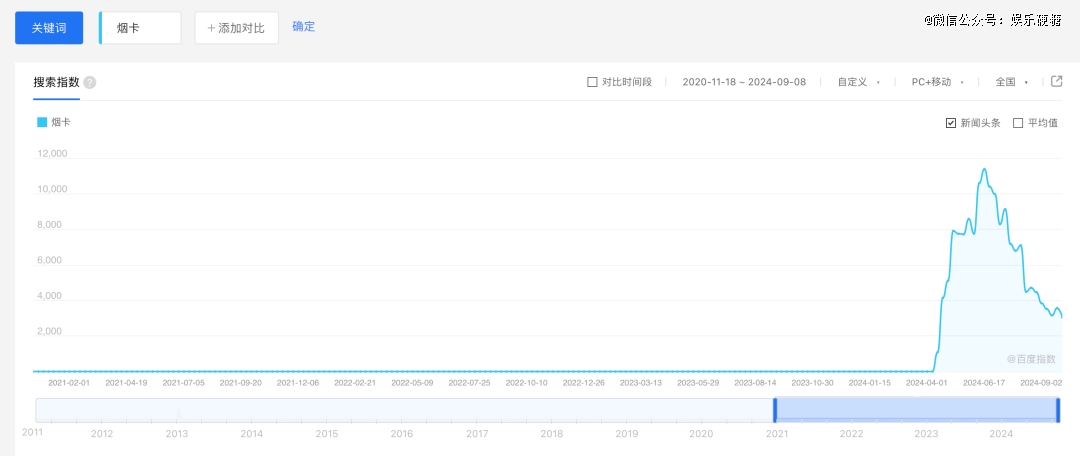Click the highlighted range on overview timeline
The height and width of the screenshot is (456, 1080).
(x=915, y=410)
